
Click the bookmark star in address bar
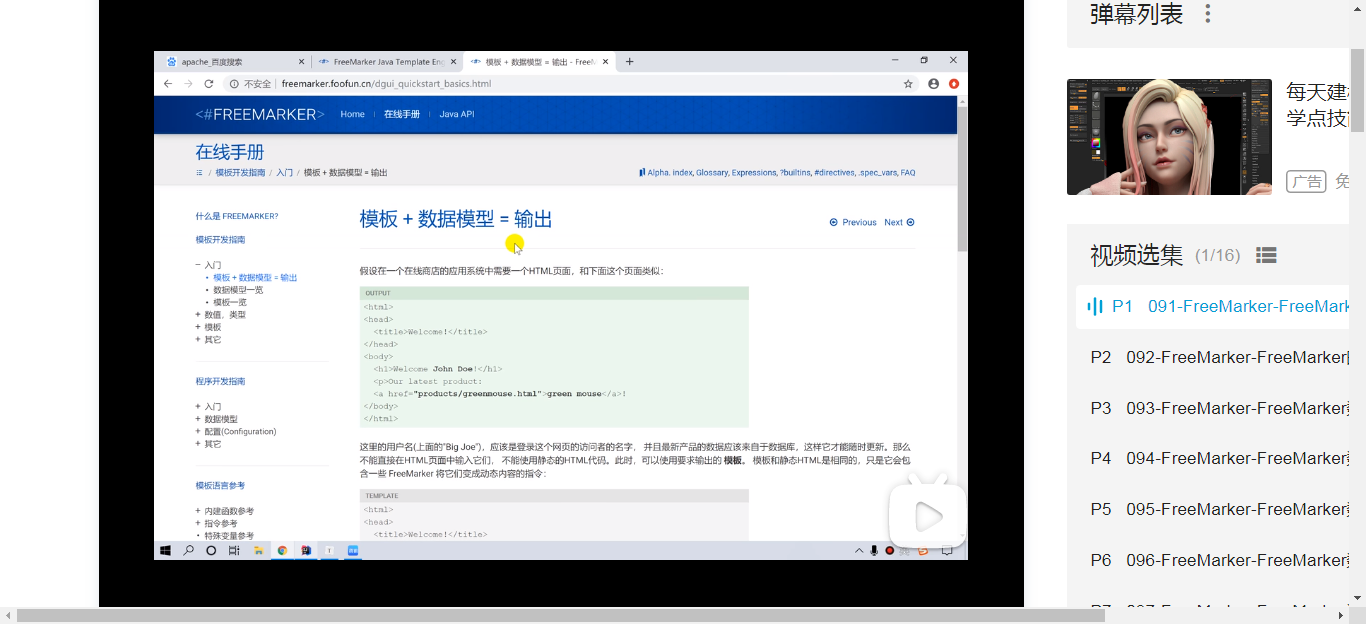pos(908,84)
